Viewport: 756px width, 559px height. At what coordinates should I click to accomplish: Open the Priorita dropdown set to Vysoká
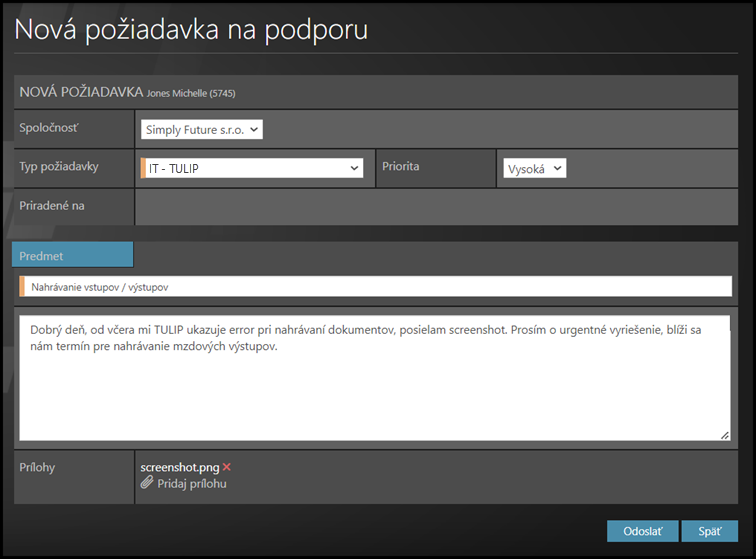[x=535, y=168]
